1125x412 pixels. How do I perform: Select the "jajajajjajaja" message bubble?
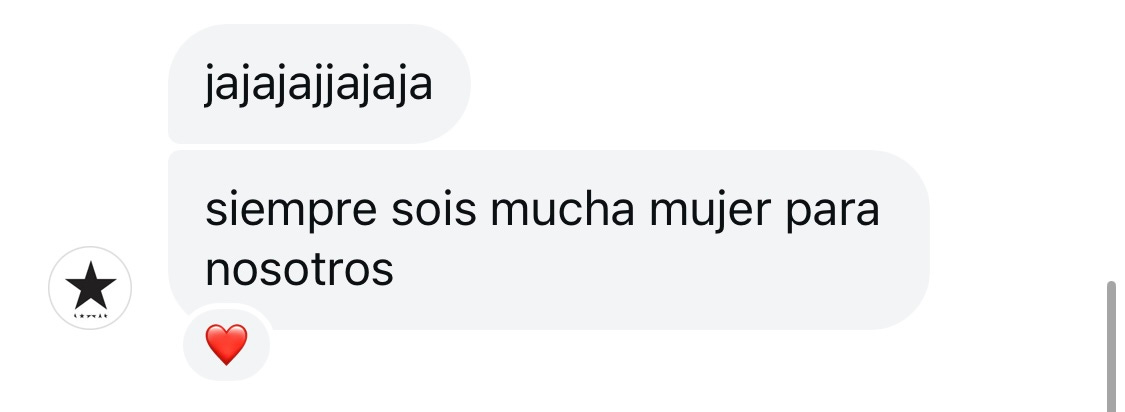(319, 84)
